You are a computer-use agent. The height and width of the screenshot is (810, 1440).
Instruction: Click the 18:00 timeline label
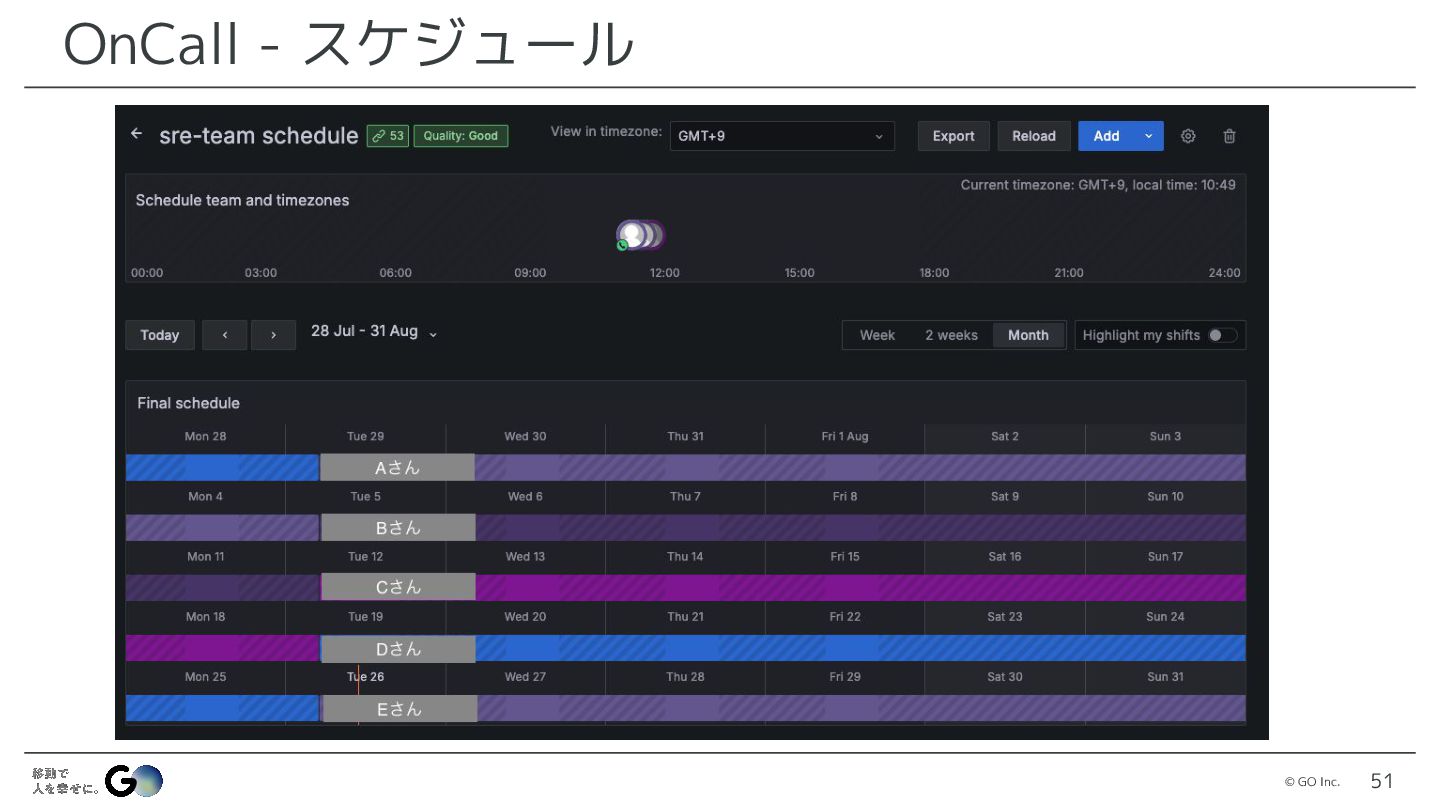pyautogui.click(x=934, y=273)
